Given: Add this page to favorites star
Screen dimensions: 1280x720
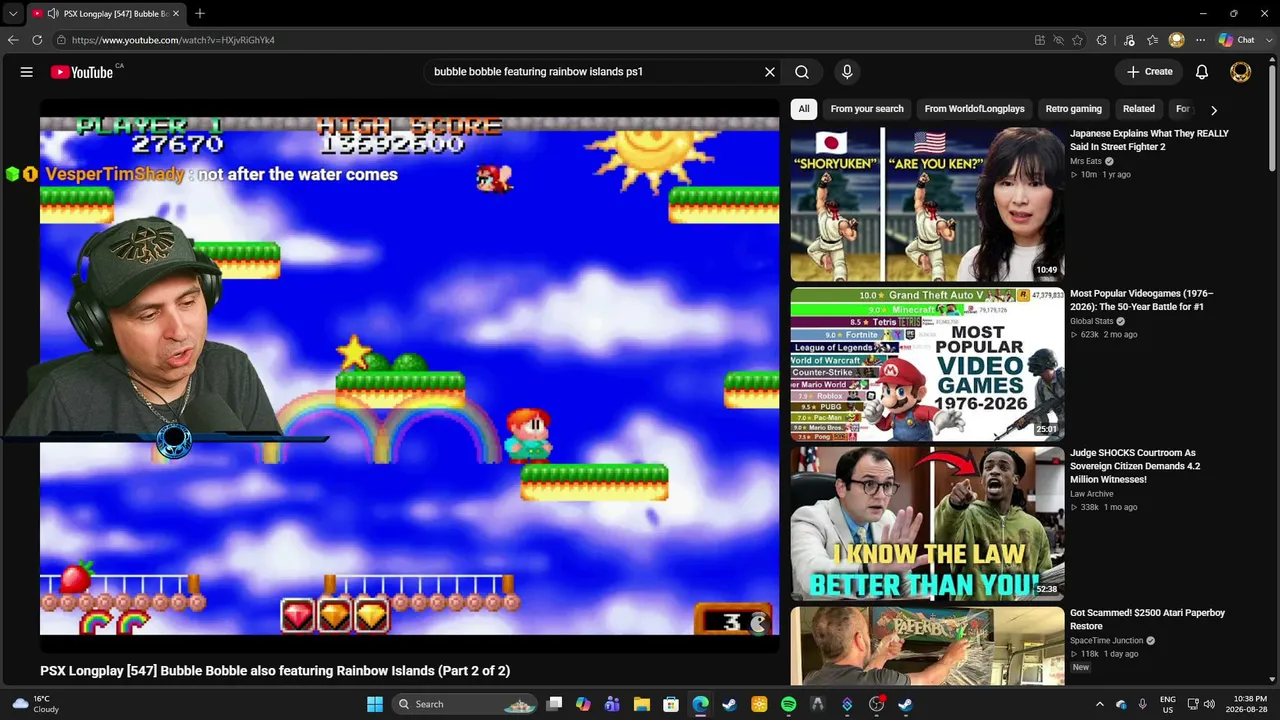Looking at the screenshot, I should pos(1077,40).
